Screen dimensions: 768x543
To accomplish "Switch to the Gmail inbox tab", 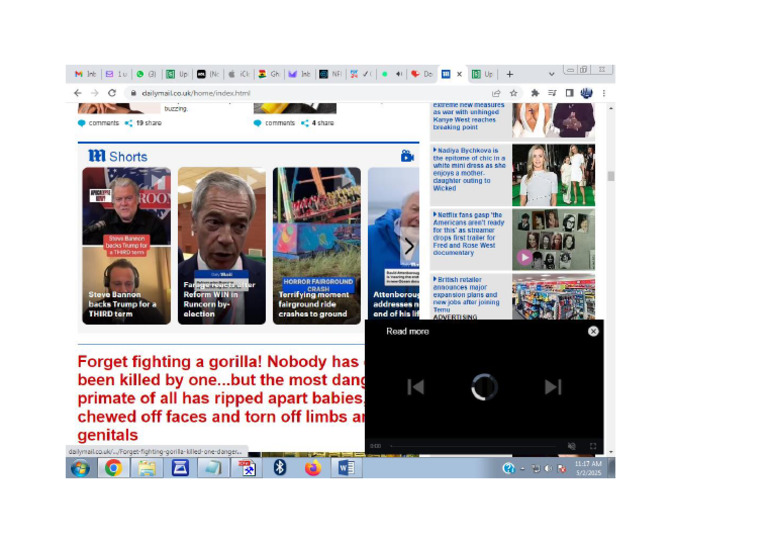I will pyautogui.click(x=85, y=74).
